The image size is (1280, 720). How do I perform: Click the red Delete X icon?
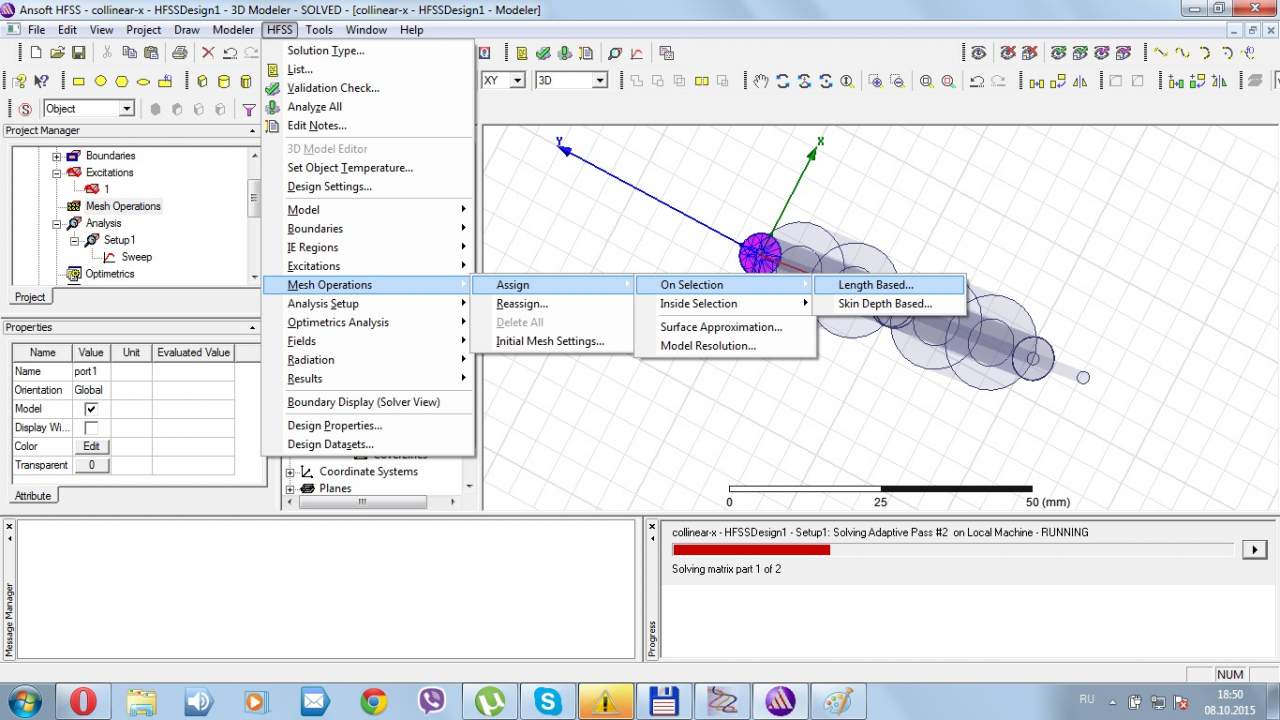[x=208, y=53]
